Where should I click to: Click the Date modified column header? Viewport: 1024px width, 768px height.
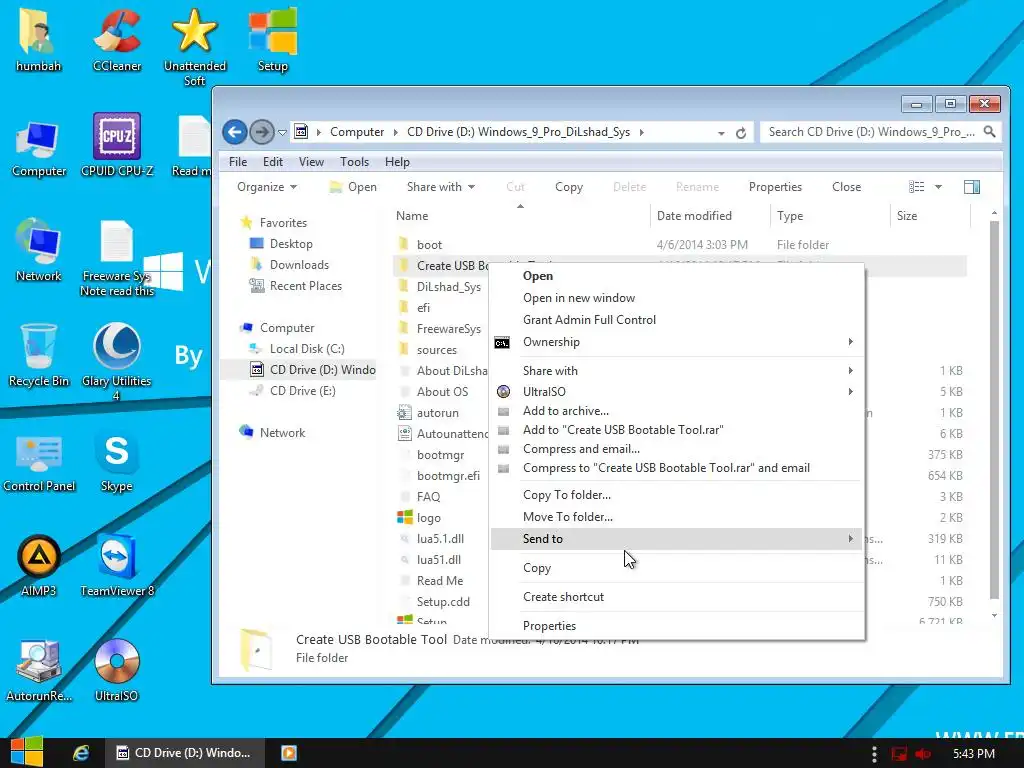[710, 216]
